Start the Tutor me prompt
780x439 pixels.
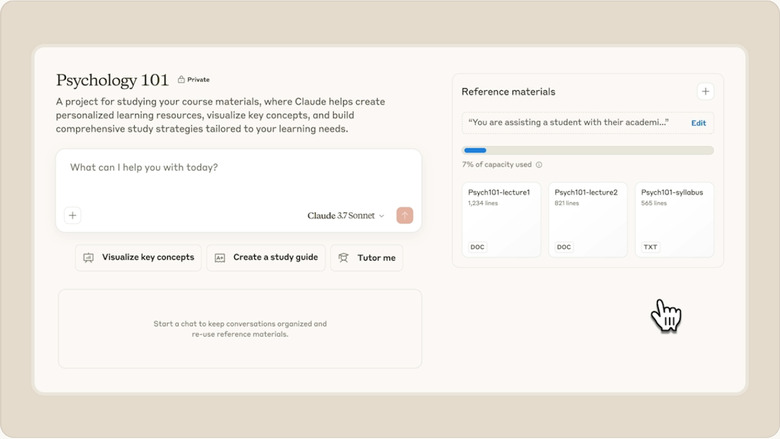click(x=366, y=258)
